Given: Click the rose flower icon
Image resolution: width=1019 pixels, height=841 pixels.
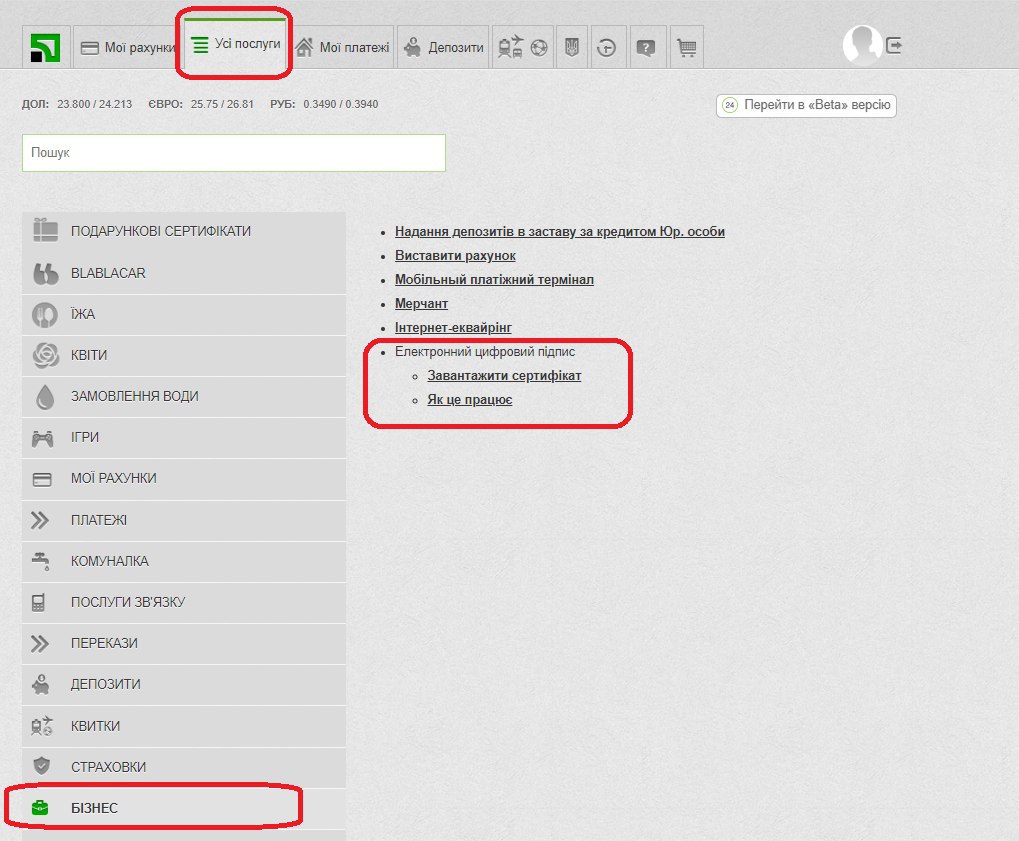Looking at the screenshot, I should 45,356.
